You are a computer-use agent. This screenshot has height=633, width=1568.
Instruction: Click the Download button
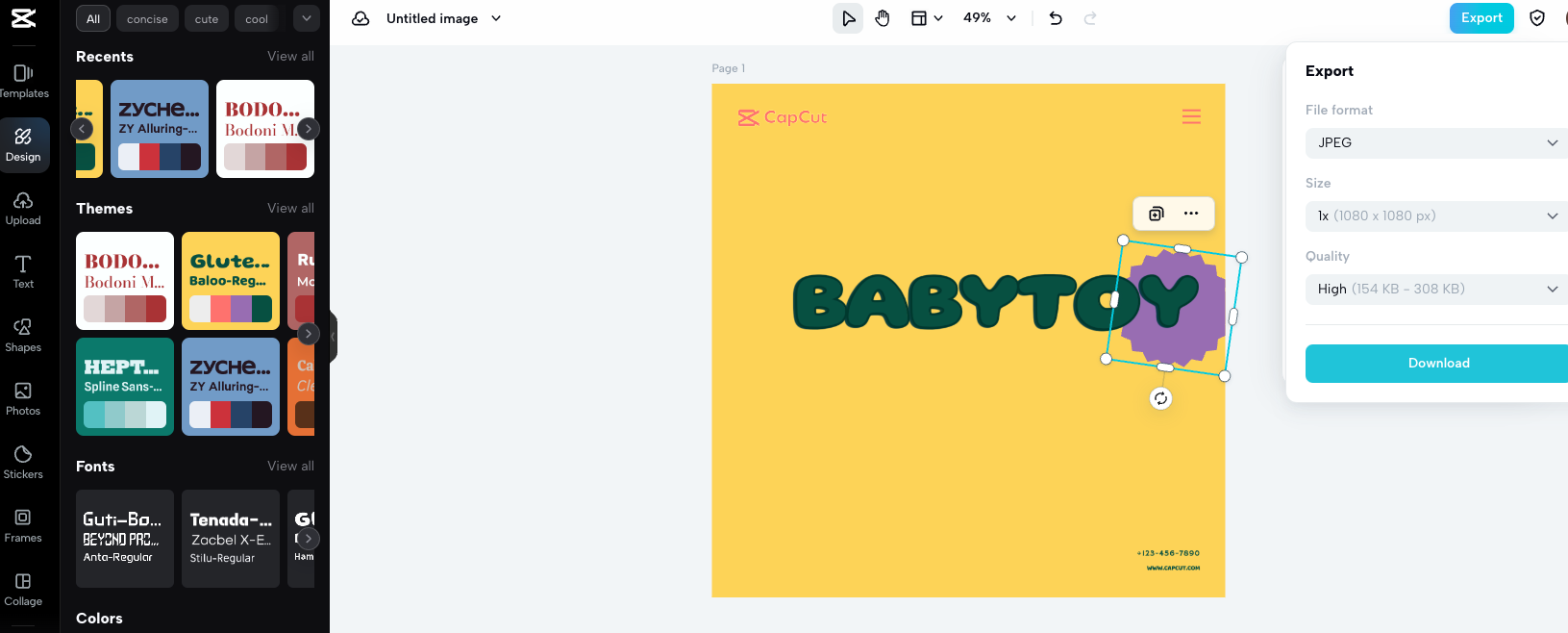1438,363
